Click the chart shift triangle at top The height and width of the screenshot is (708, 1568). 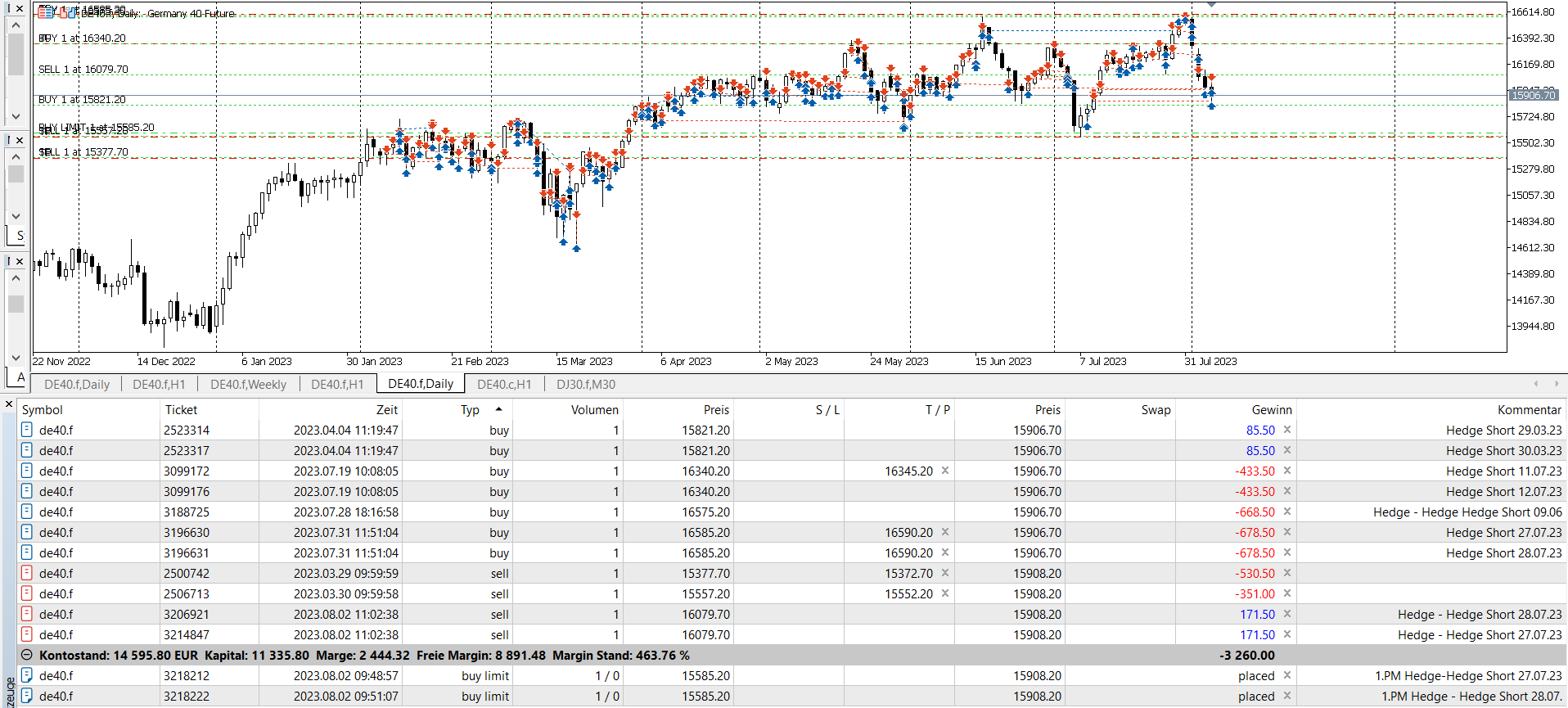(1211, 5)
